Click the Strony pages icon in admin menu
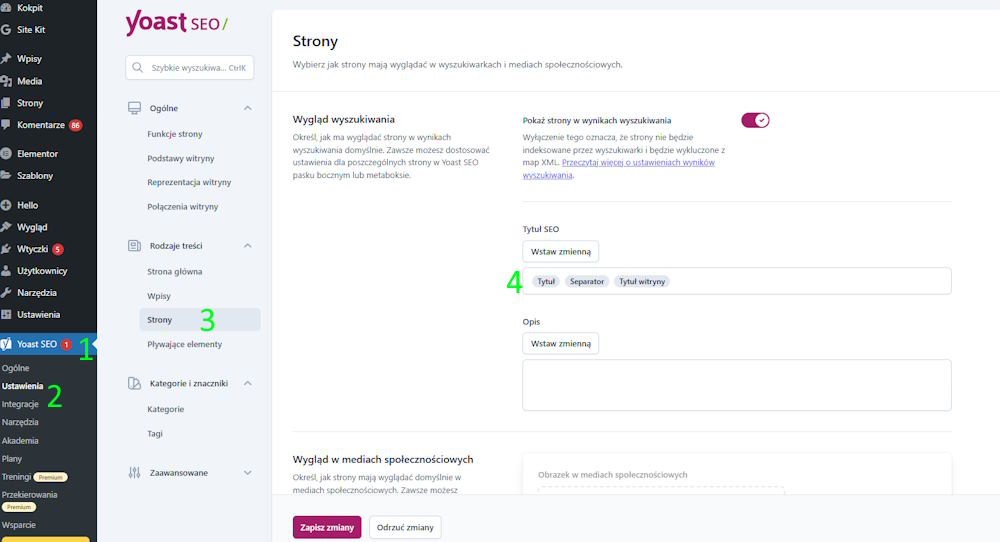Screen dimensions: 1000x542 pyautogui.click(x=6, y=103)
